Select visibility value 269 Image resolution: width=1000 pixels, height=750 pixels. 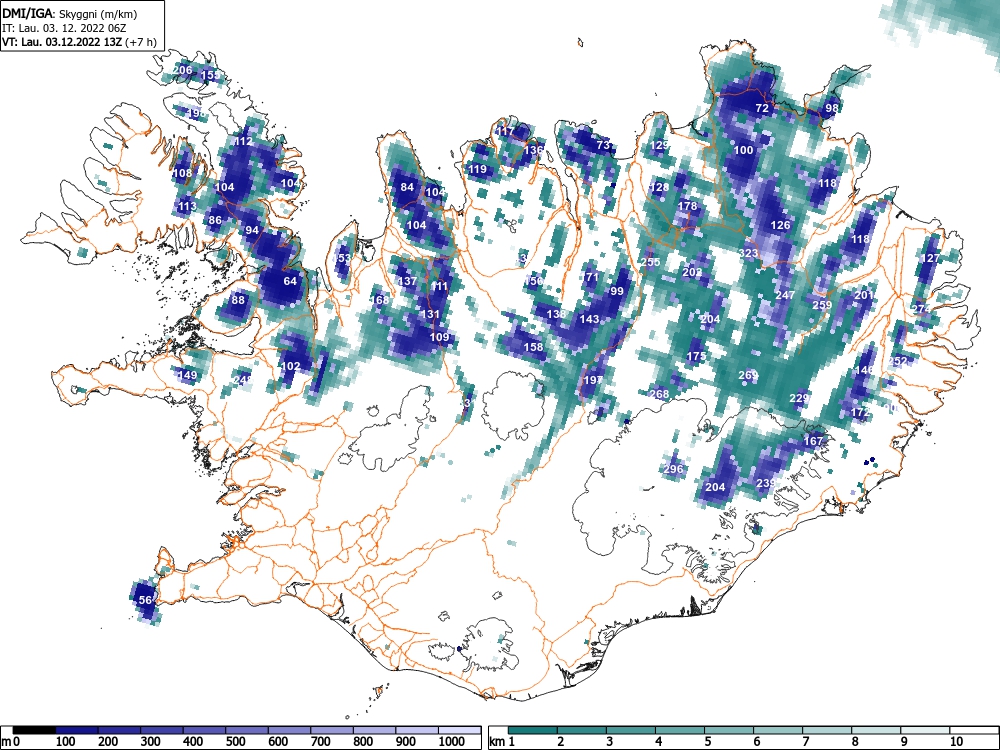748,375
